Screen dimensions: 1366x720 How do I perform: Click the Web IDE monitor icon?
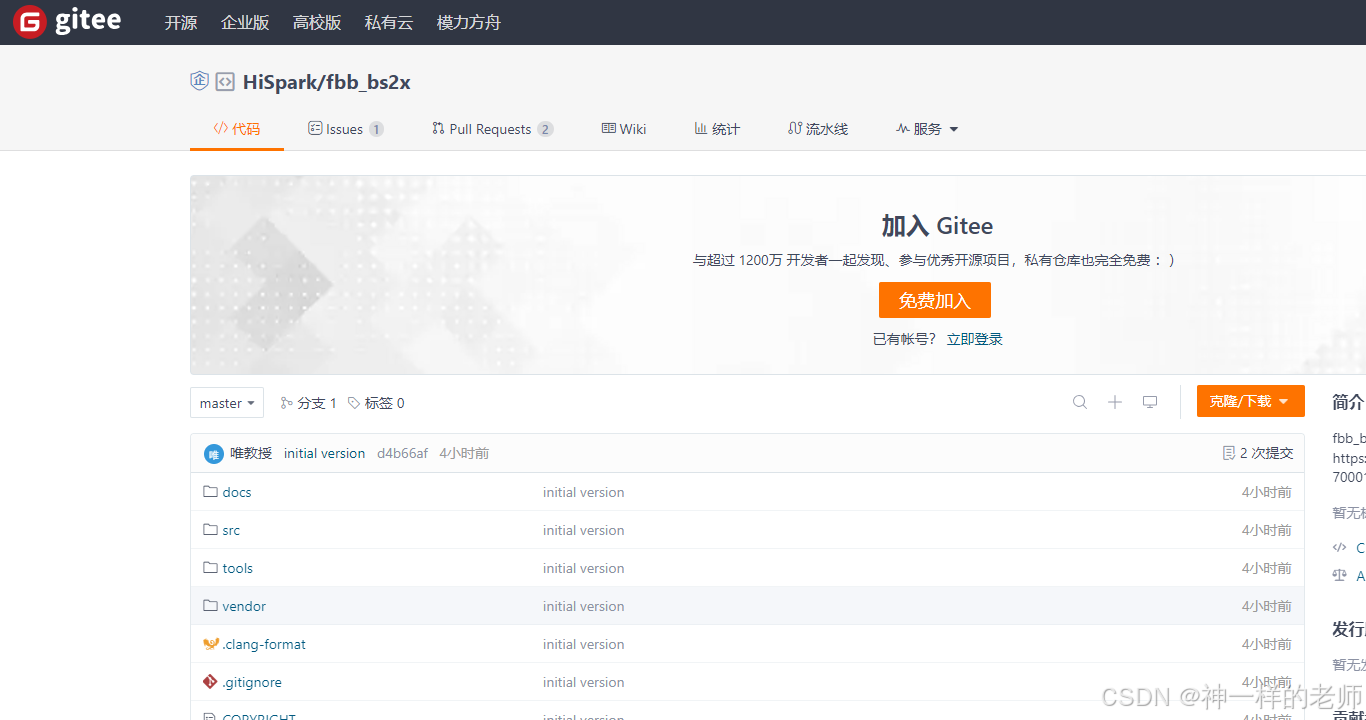[x=1150, y=402]
